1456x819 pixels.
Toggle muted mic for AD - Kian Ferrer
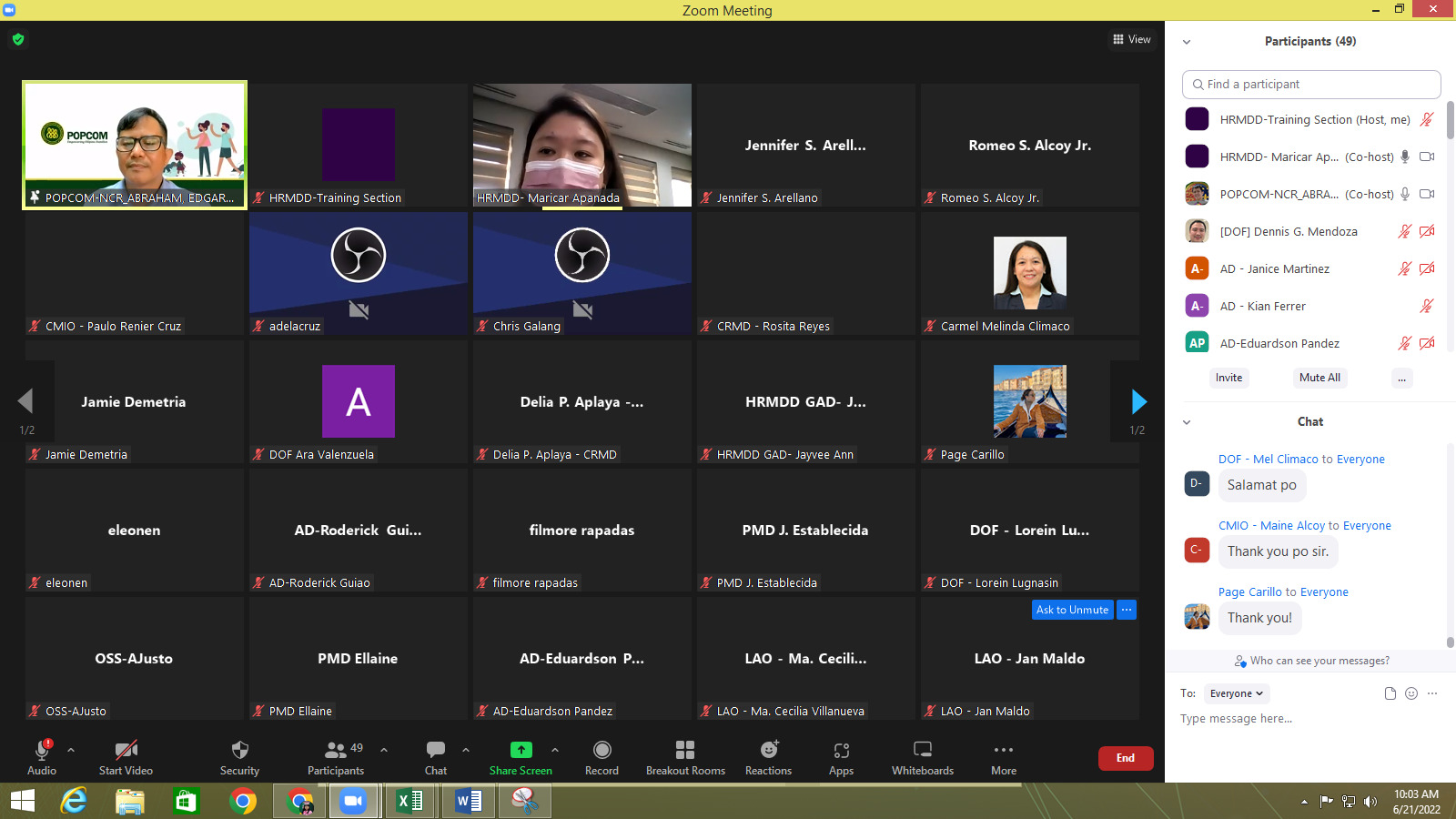pos(1427,306)
